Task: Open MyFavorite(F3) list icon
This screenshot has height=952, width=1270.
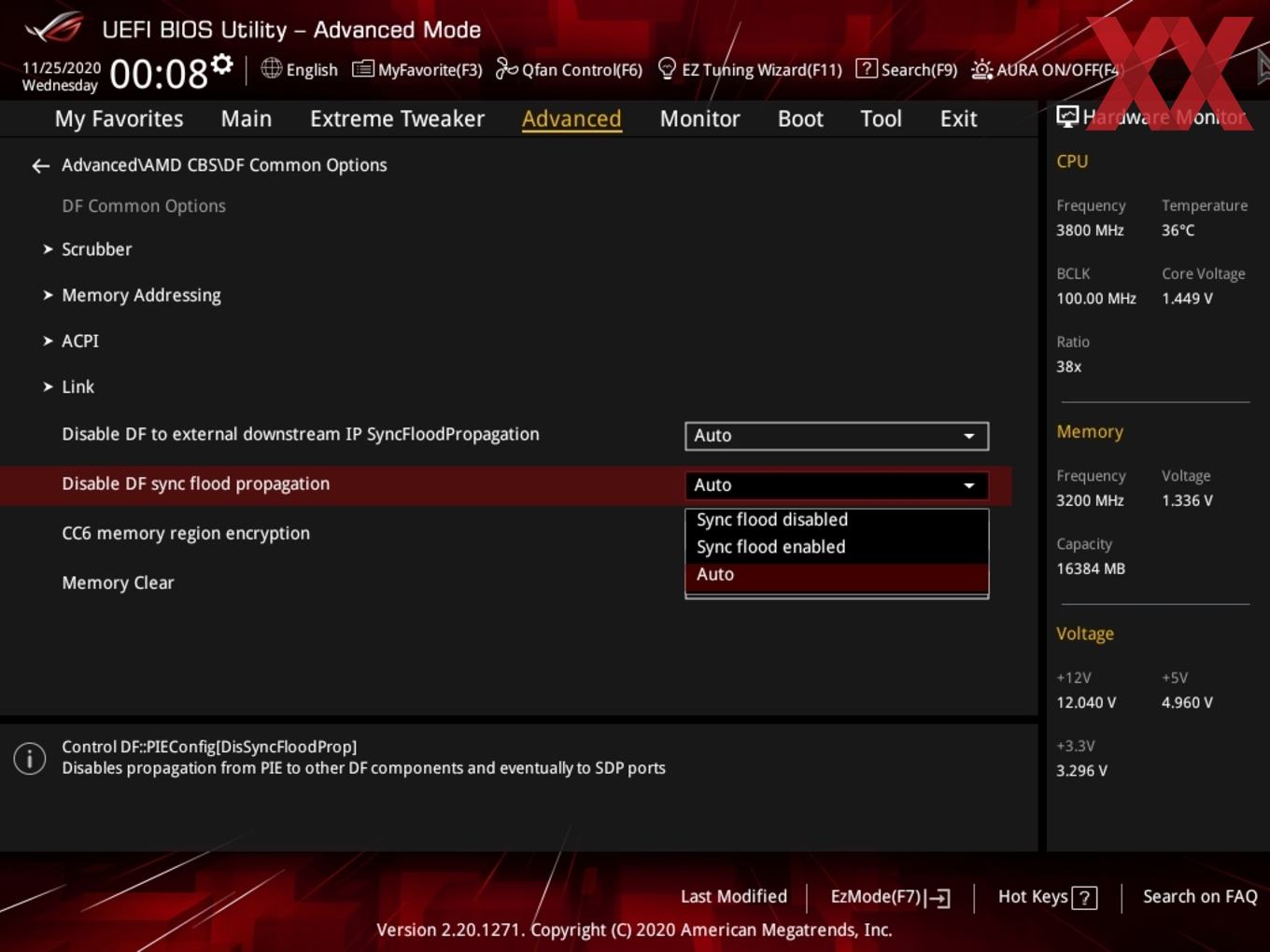Action: point(362,69)
